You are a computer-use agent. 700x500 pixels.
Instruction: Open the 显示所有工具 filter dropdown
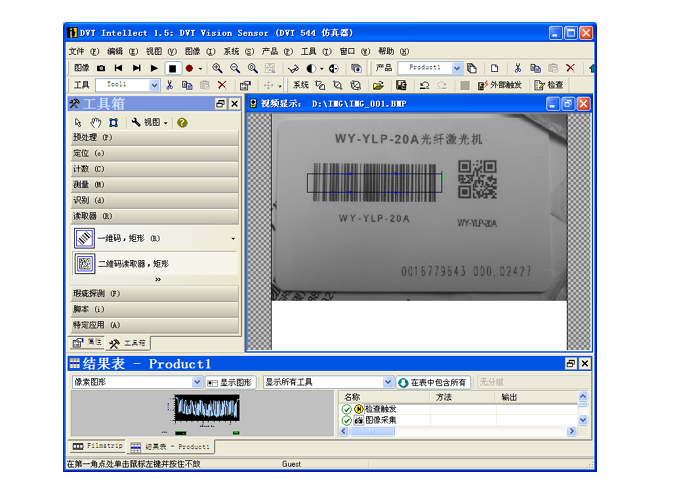[x=388, y=382]
